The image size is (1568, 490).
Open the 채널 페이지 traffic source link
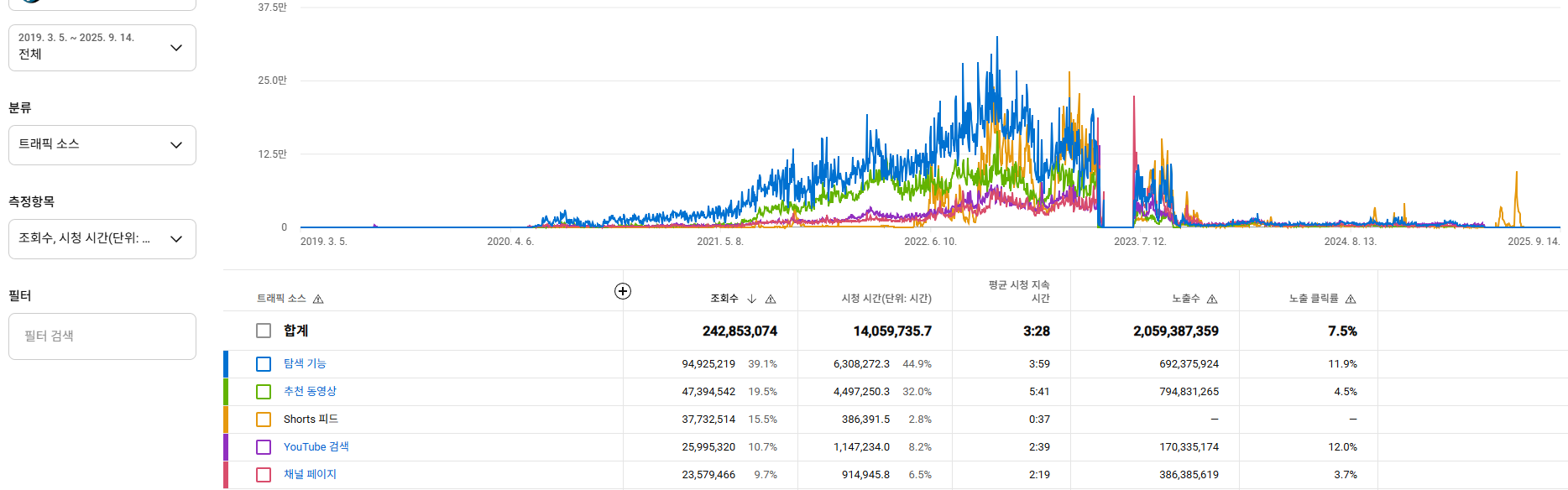[310, 474]
